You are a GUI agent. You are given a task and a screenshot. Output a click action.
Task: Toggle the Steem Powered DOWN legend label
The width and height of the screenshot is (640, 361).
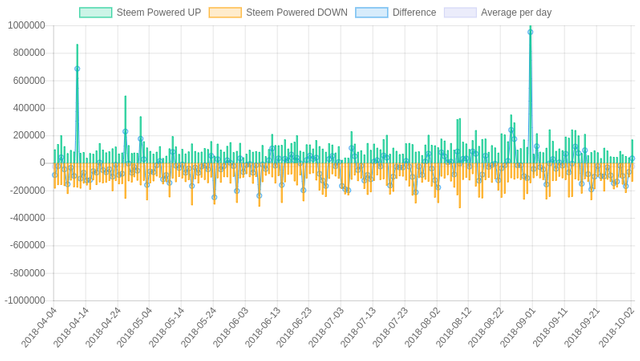(x=297, y=13)
